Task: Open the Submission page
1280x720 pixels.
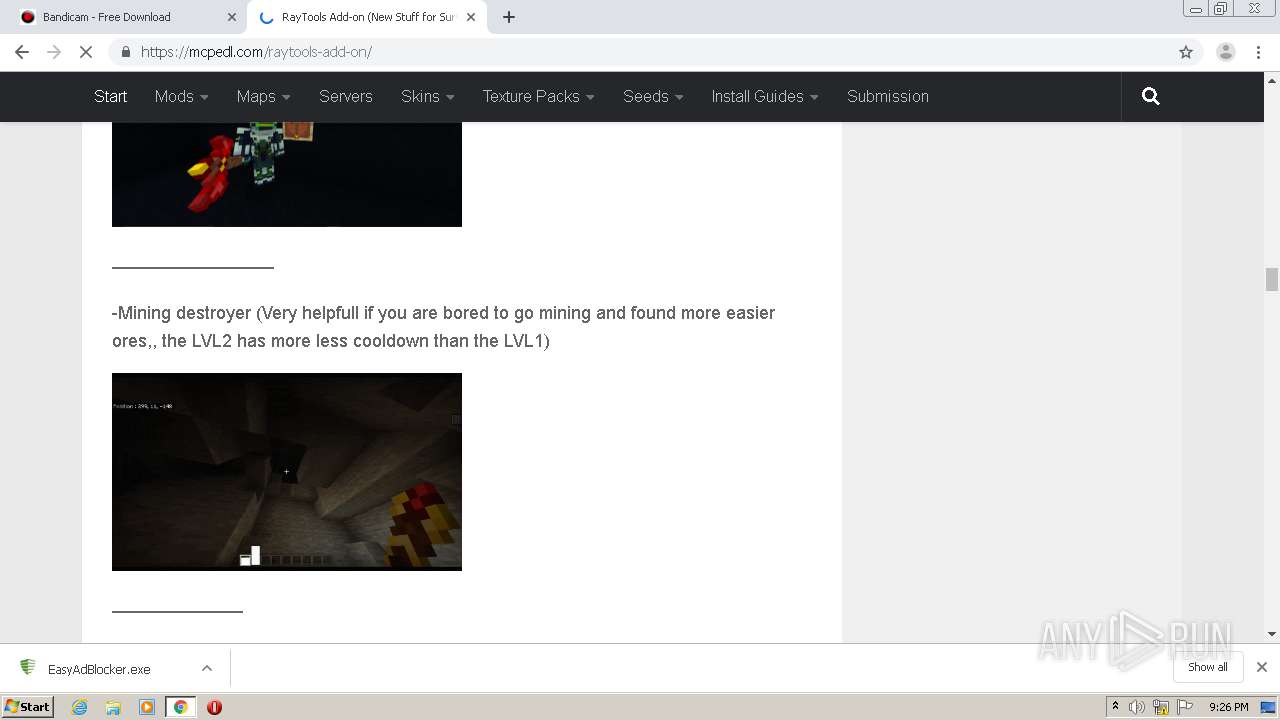Action: coord(888,96)
